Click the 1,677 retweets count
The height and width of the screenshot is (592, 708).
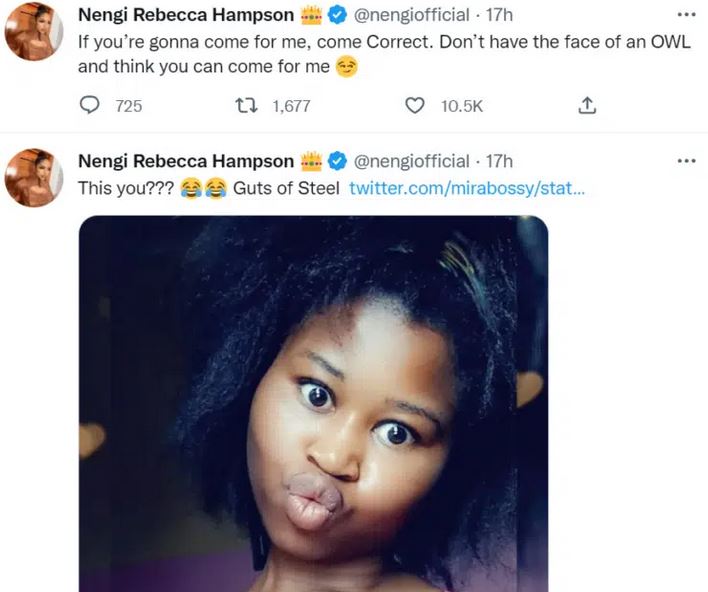click(x=291, y=105)
